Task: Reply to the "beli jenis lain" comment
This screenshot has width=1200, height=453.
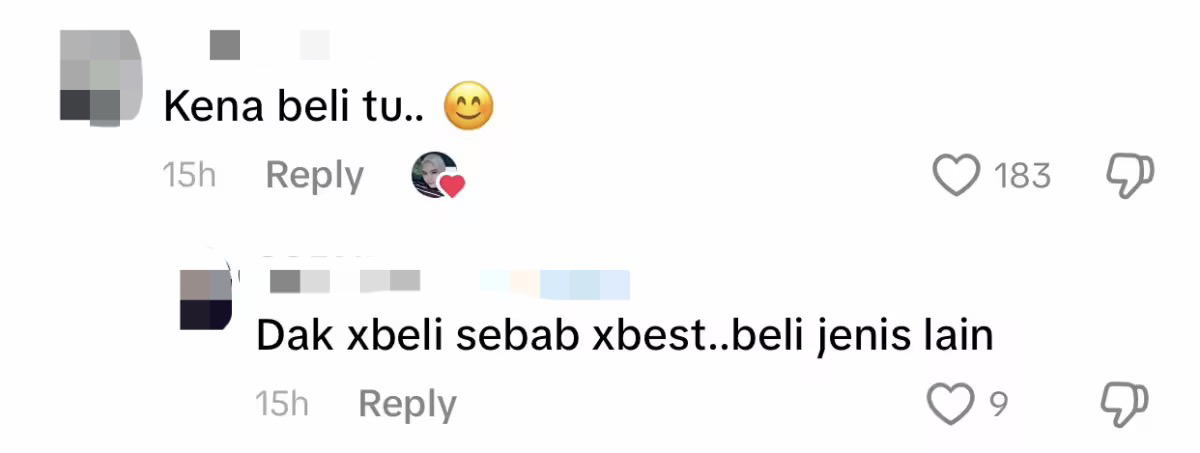Action: 407,404
